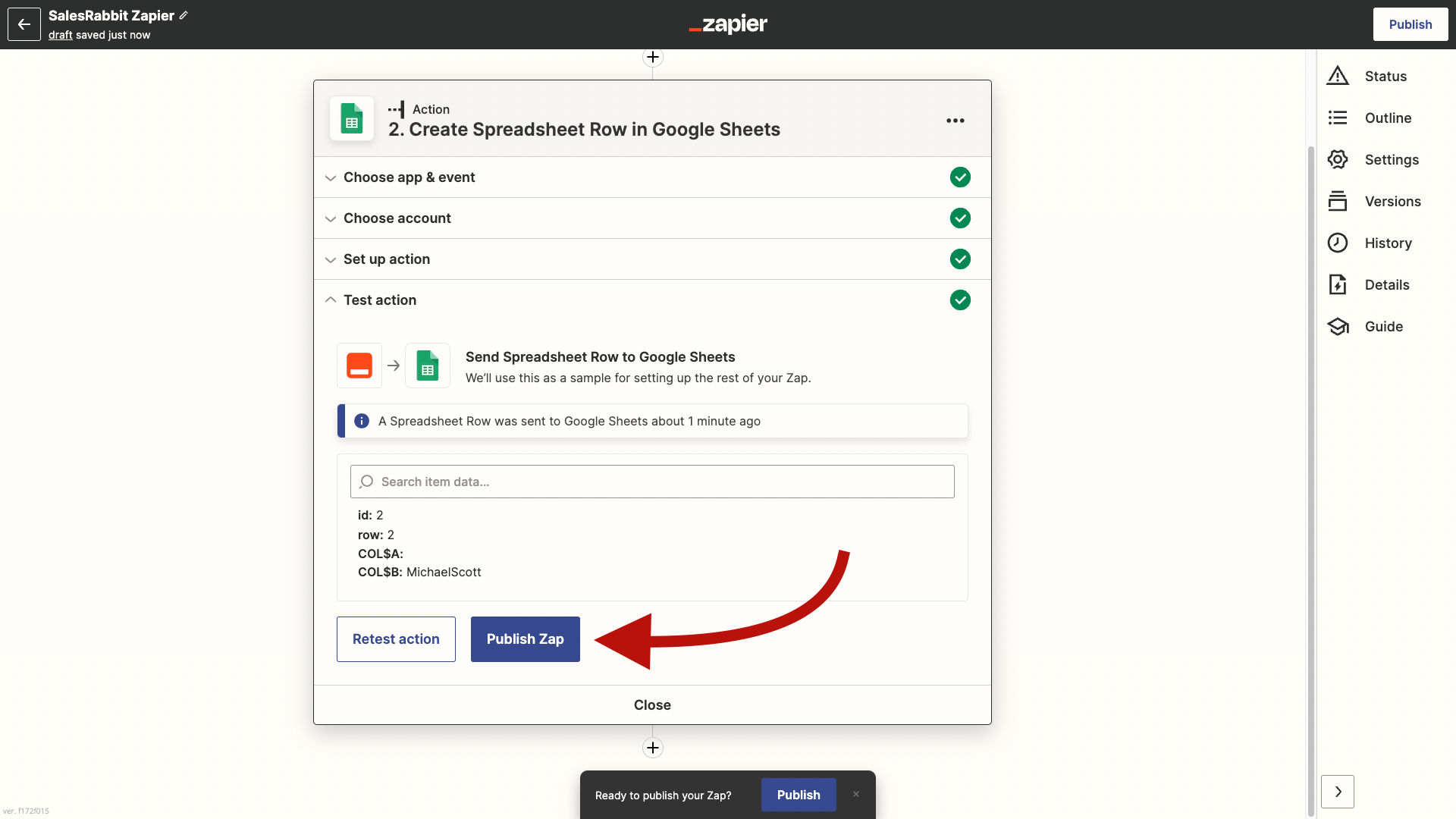The image size is (1456, 819).
Task: Add a step above via plus icon
Action: coord(653,57)
